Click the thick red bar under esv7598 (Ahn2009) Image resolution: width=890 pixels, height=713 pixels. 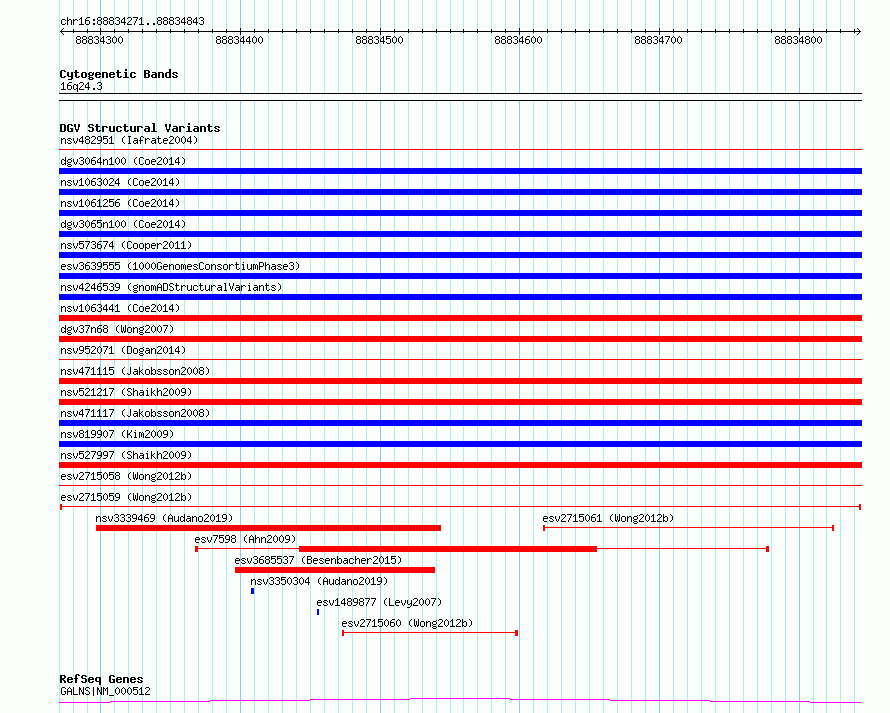(x=448, y=549)
